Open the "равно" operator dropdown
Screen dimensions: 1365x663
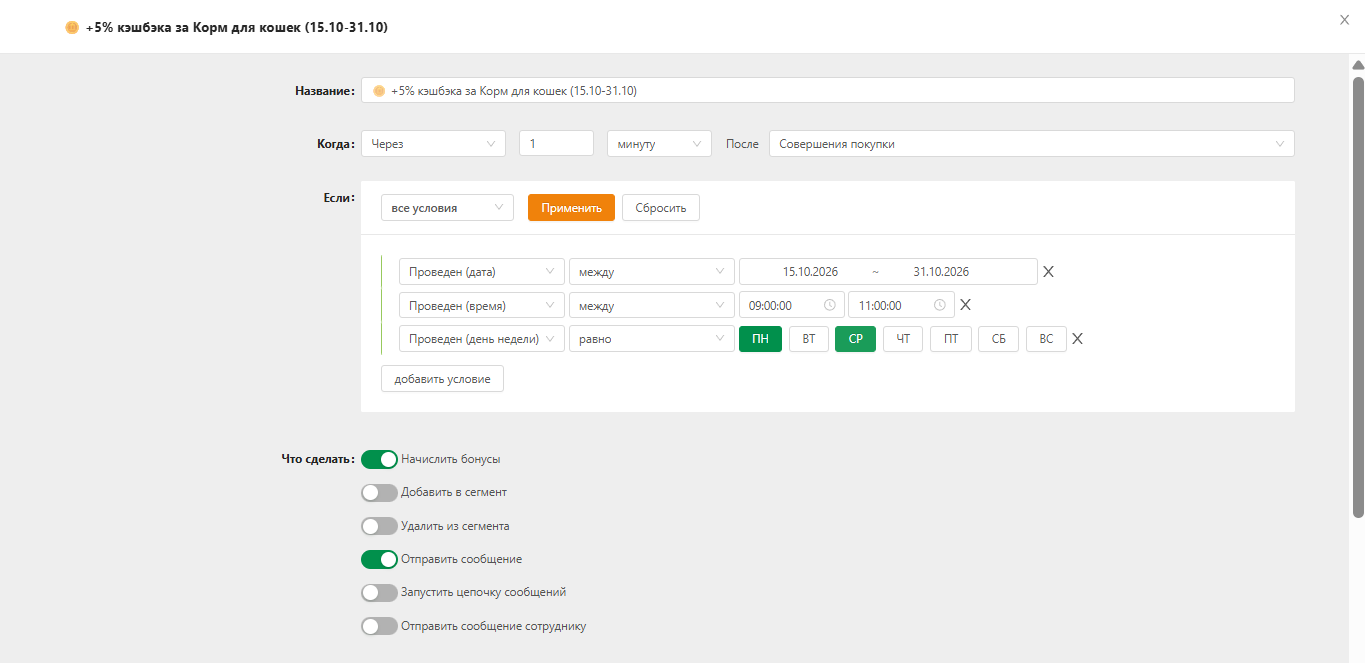[x=652, y=339]
